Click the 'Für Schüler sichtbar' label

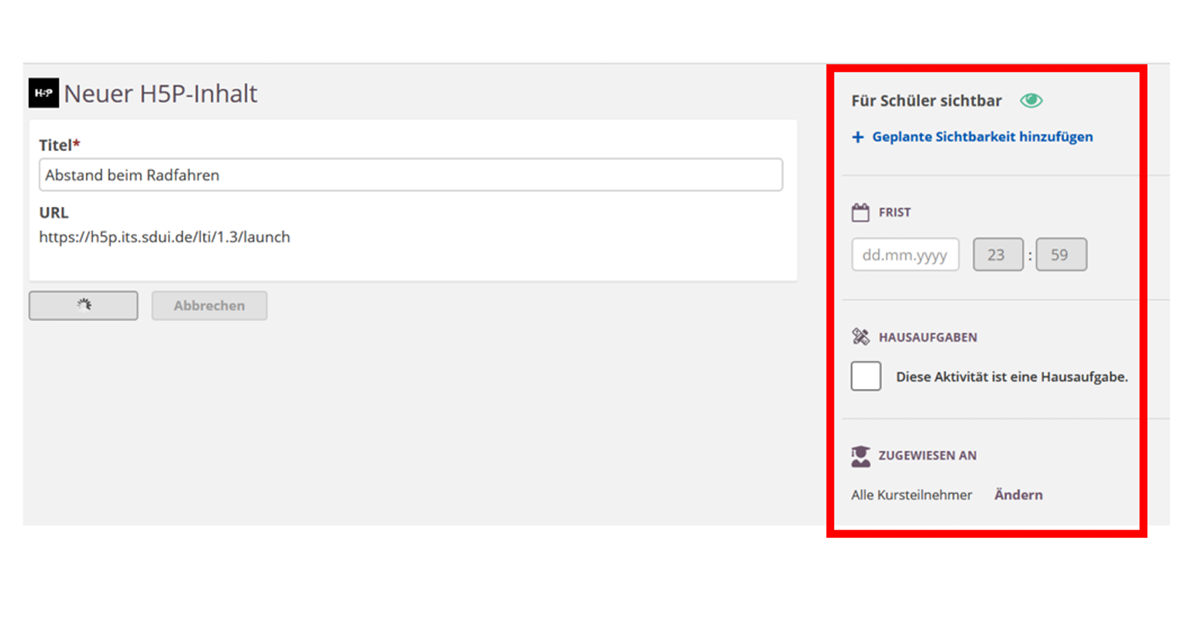926,101
